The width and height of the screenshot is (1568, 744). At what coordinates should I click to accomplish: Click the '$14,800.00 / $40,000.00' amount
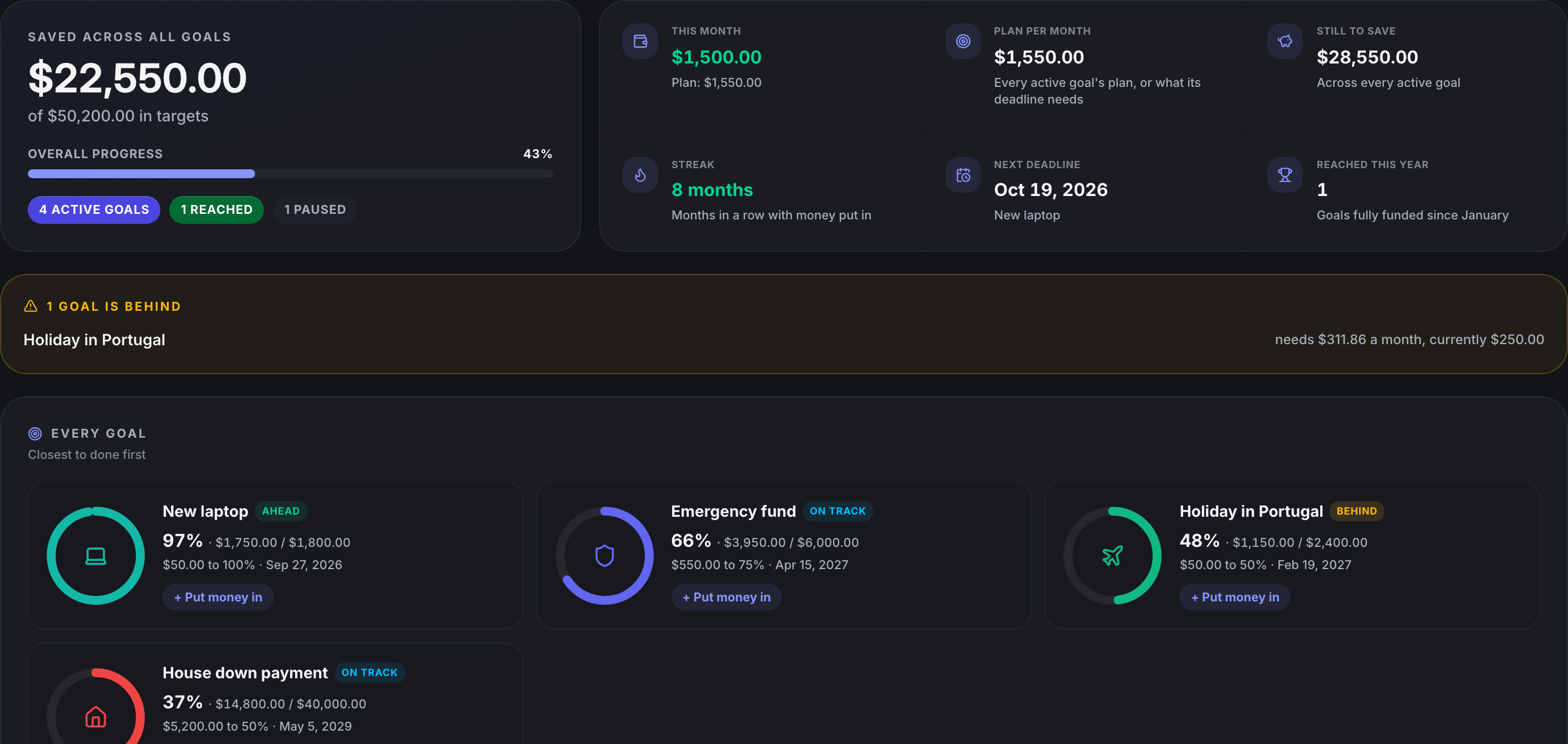tap(291, 704)
